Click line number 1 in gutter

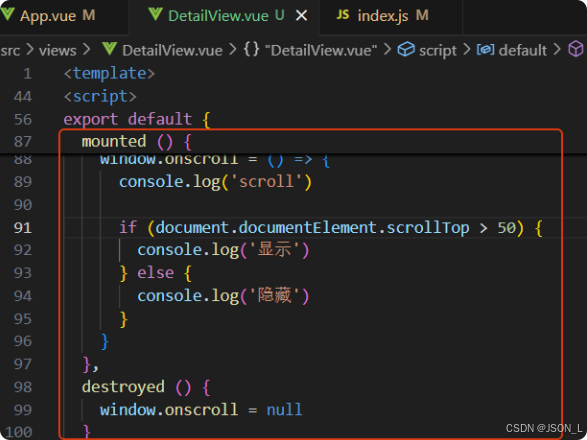[27, 73]
